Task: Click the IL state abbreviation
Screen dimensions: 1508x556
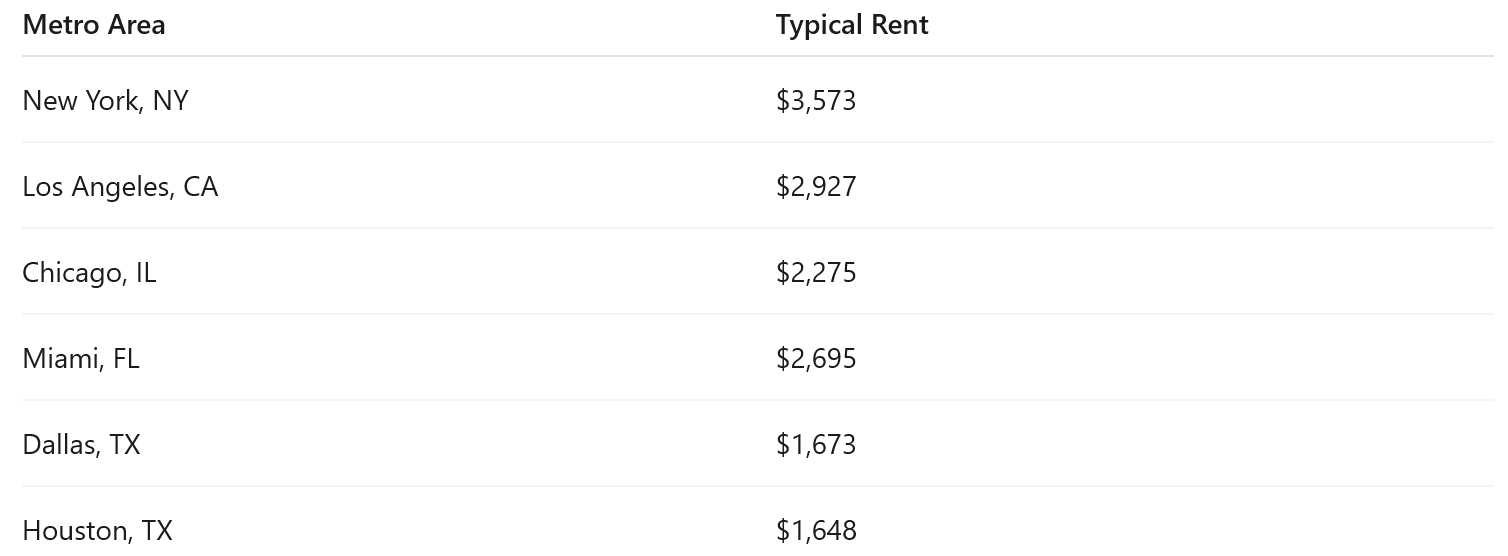Action: tap(146, 273)
